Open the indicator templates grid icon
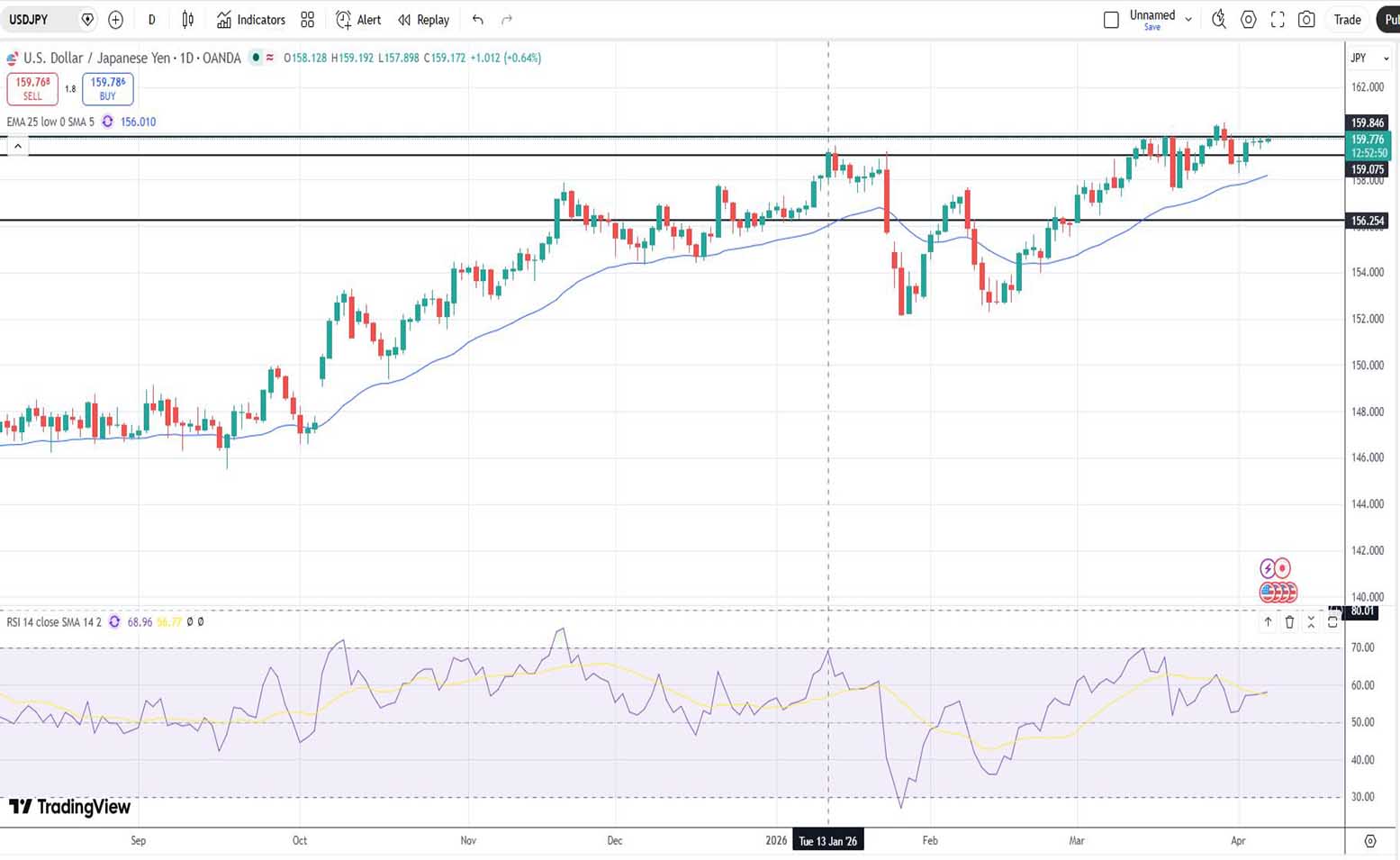The height and width of the screenshot is (860, 1400). coord(308,20)
